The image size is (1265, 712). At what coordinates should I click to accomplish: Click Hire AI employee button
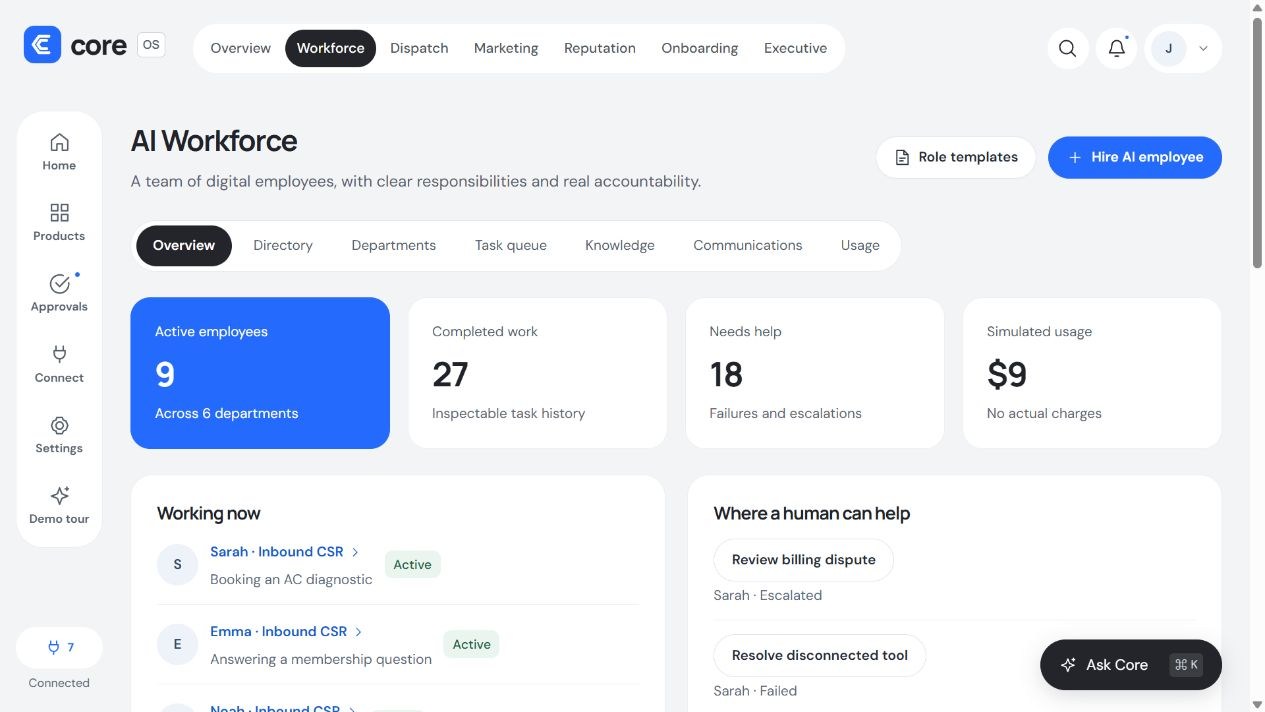coord(1135,157)
